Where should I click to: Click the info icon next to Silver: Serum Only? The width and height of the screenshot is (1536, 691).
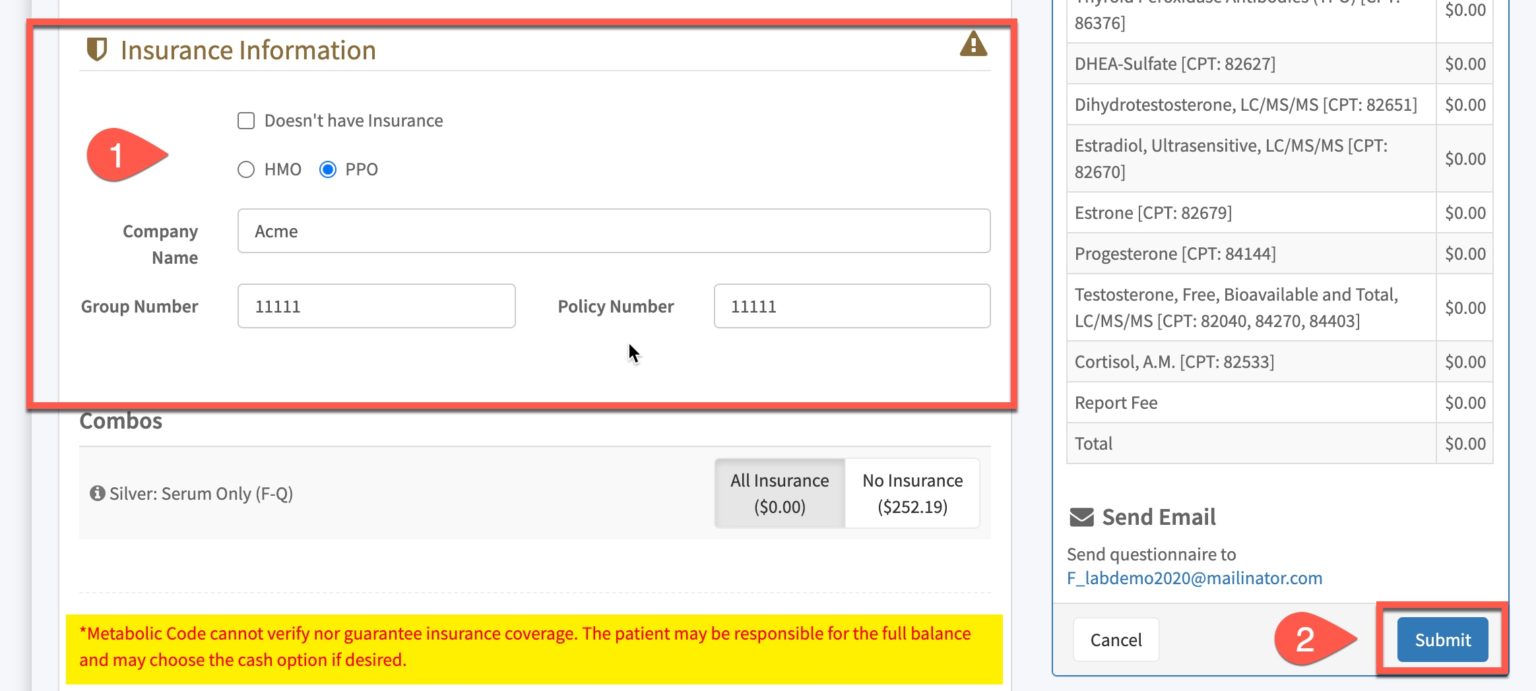coord(97,492)
